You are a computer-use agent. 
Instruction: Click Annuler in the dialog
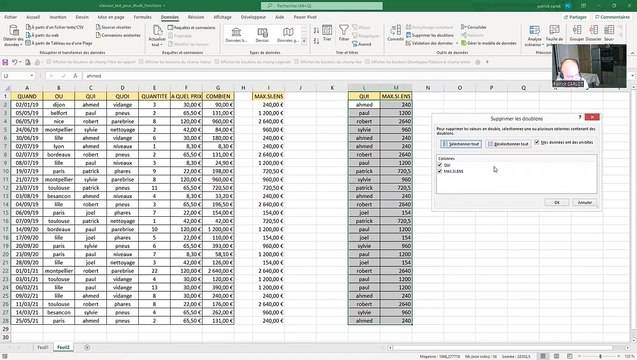click(x=585, y=202)
